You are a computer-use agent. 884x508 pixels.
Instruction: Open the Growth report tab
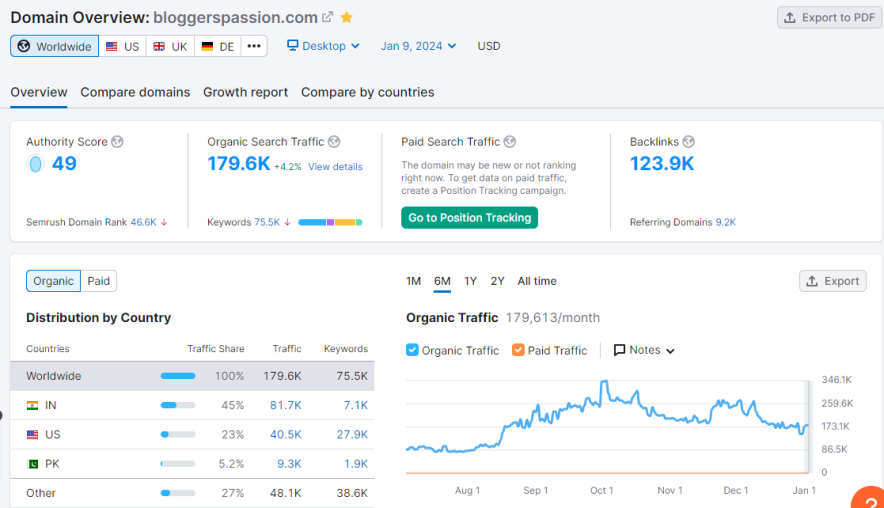click(x=245, y=92)
